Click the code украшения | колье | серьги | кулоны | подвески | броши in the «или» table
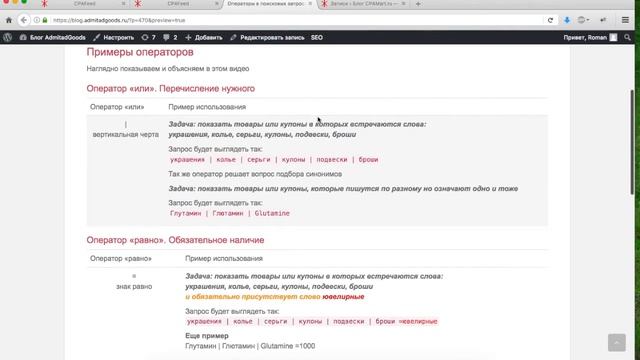The width and height of the screenshot is (640, 360). (x=274, y=160)
